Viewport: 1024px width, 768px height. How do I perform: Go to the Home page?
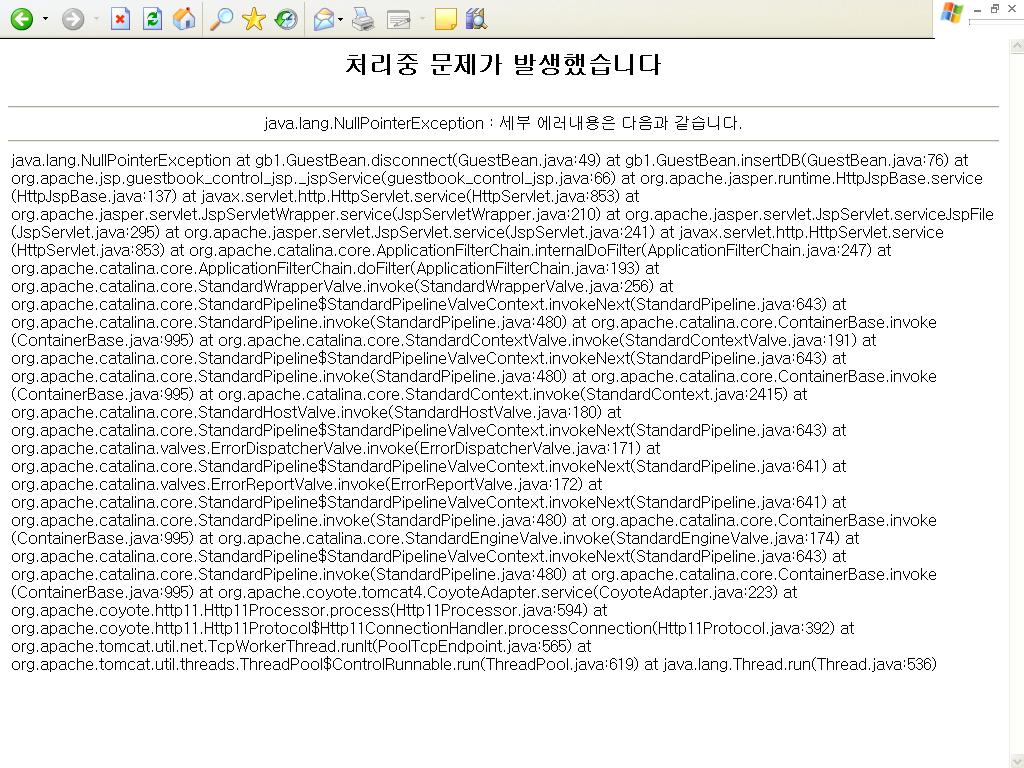(183, 19)
